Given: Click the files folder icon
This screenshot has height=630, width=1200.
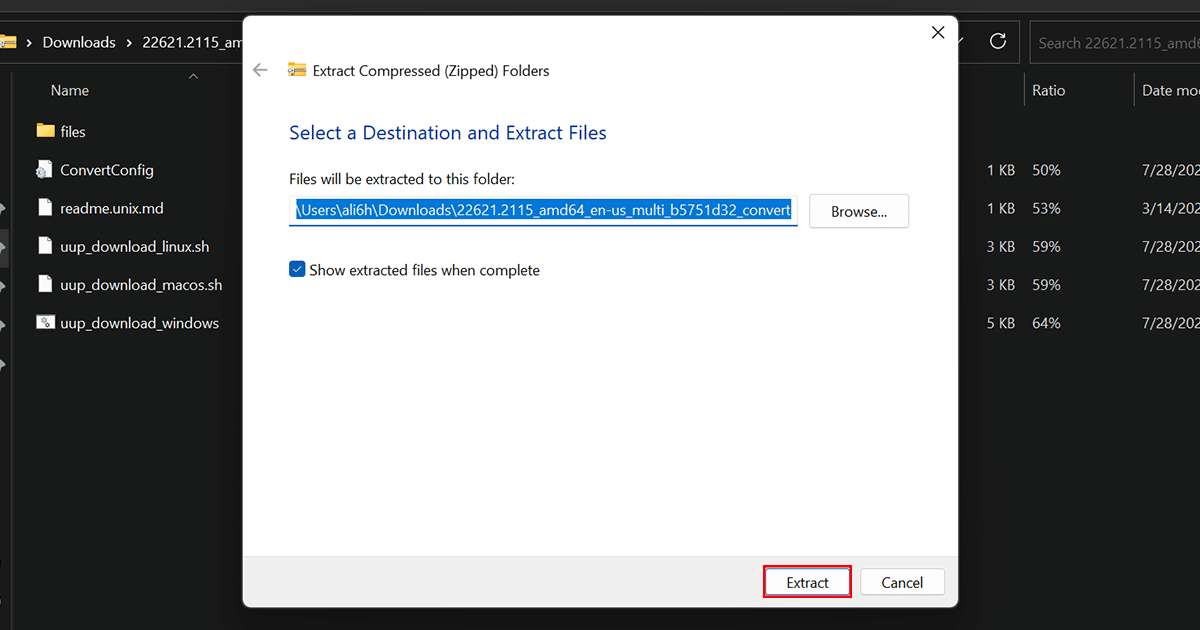Looking at the screenshot, I should [x=45, y=131].
